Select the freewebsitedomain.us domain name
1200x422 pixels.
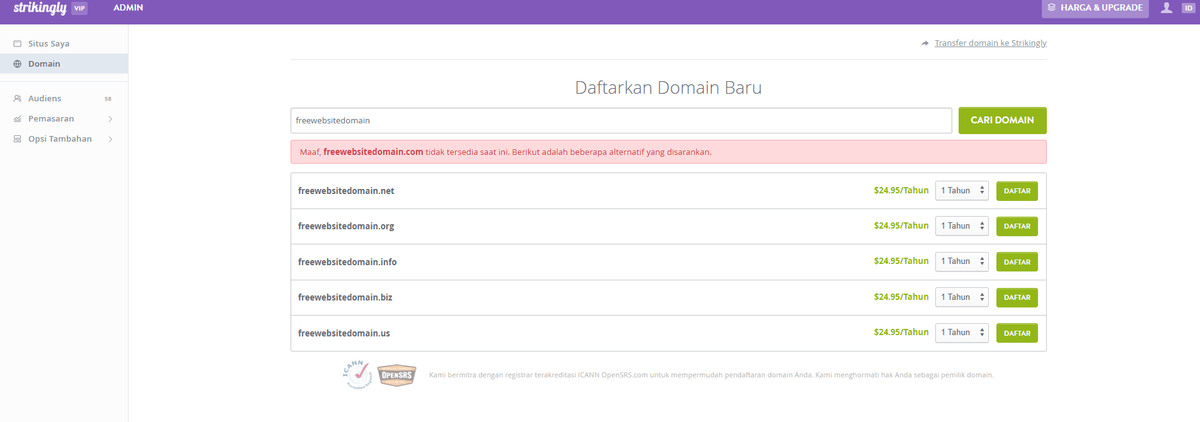click(344, 332)
